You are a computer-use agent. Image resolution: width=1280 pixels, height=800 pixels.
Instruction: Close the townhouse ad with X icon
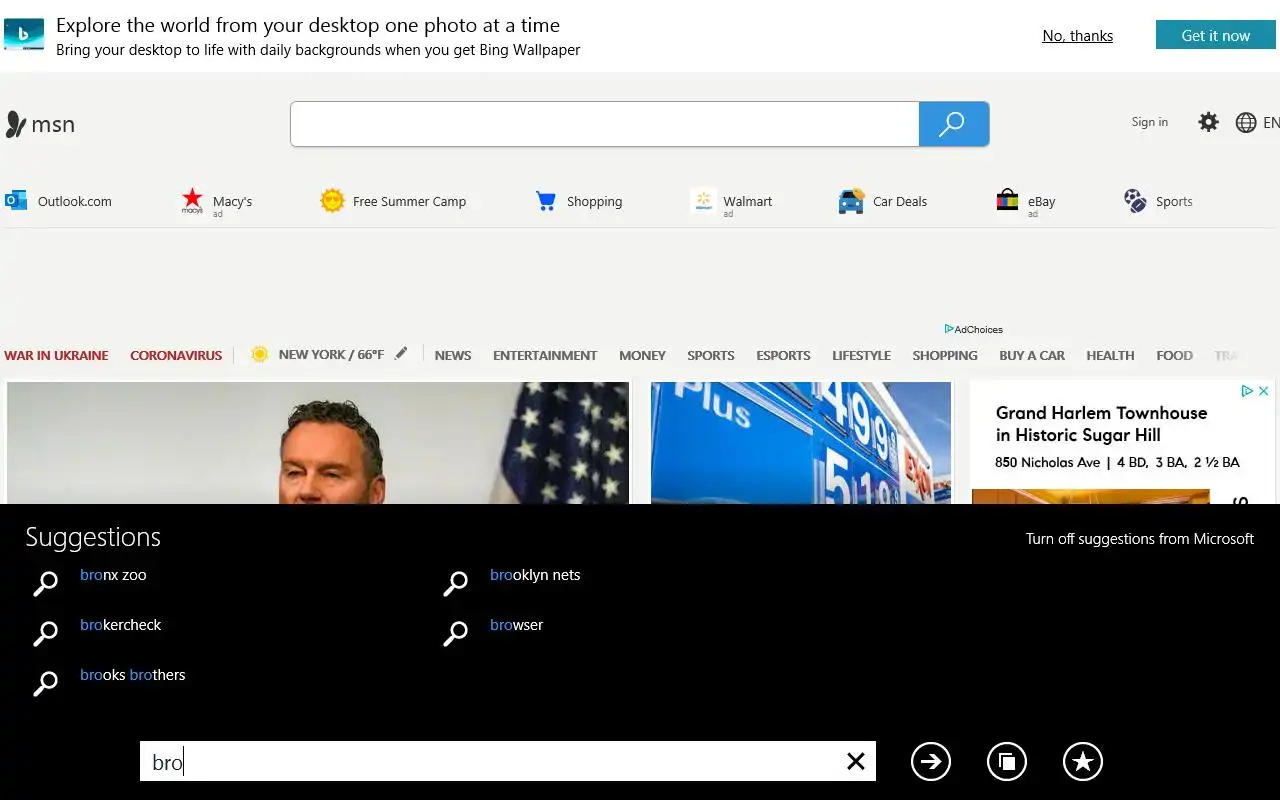[1263, 391]
